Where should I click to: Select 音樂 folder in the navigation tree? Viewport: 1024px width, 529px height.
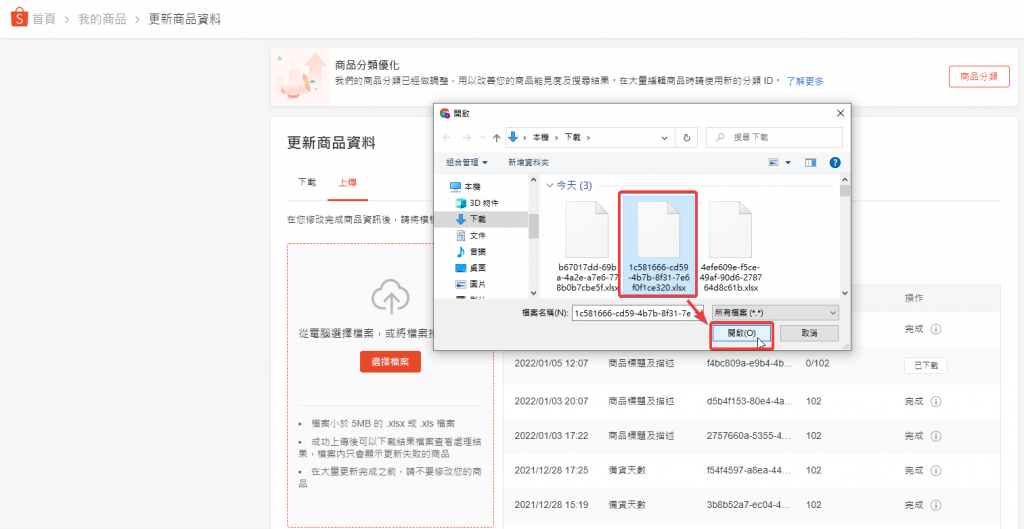[477, 251]
